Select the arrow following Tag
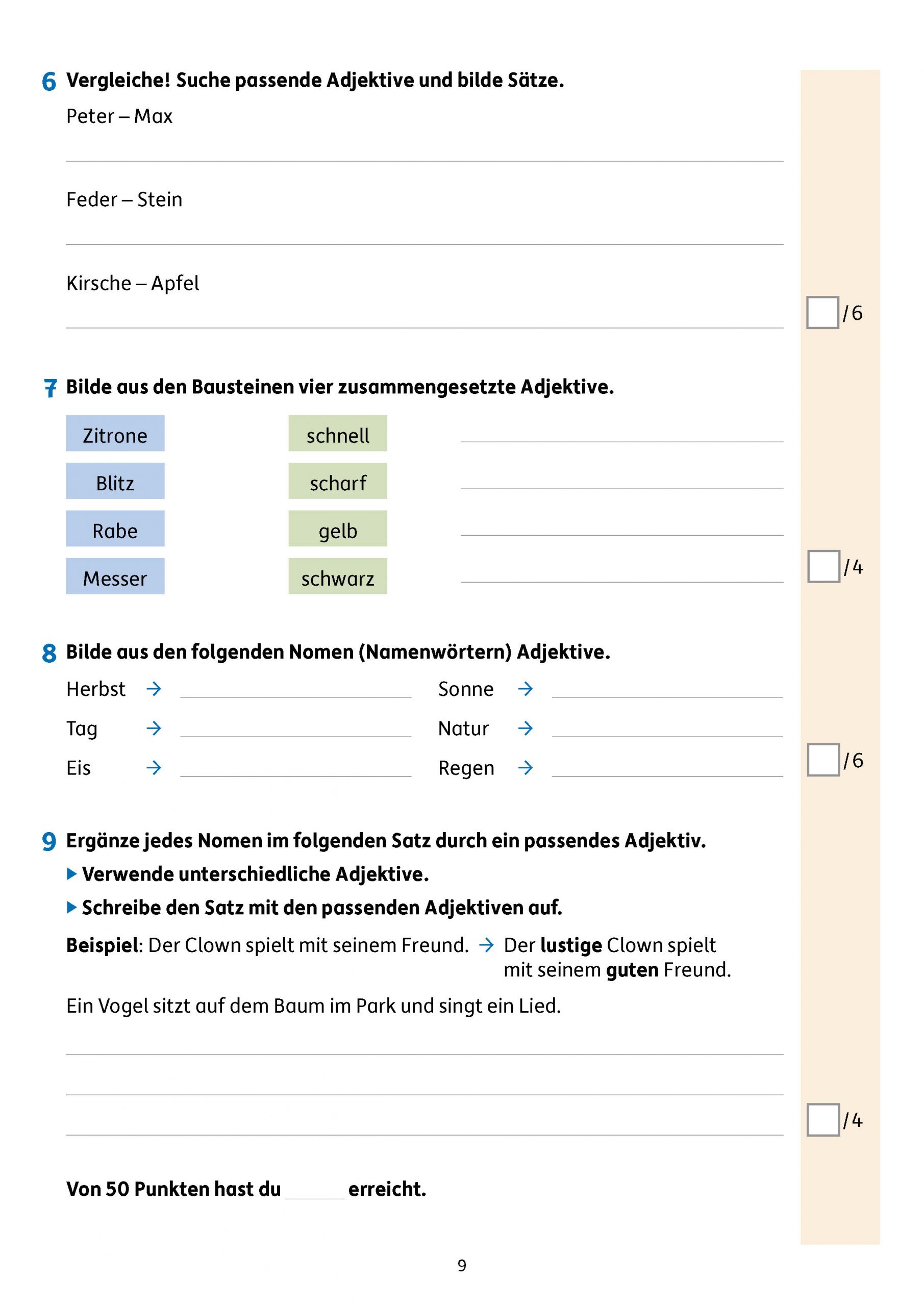This screenshot has height=1306, width=924. (x=154, y=728)
